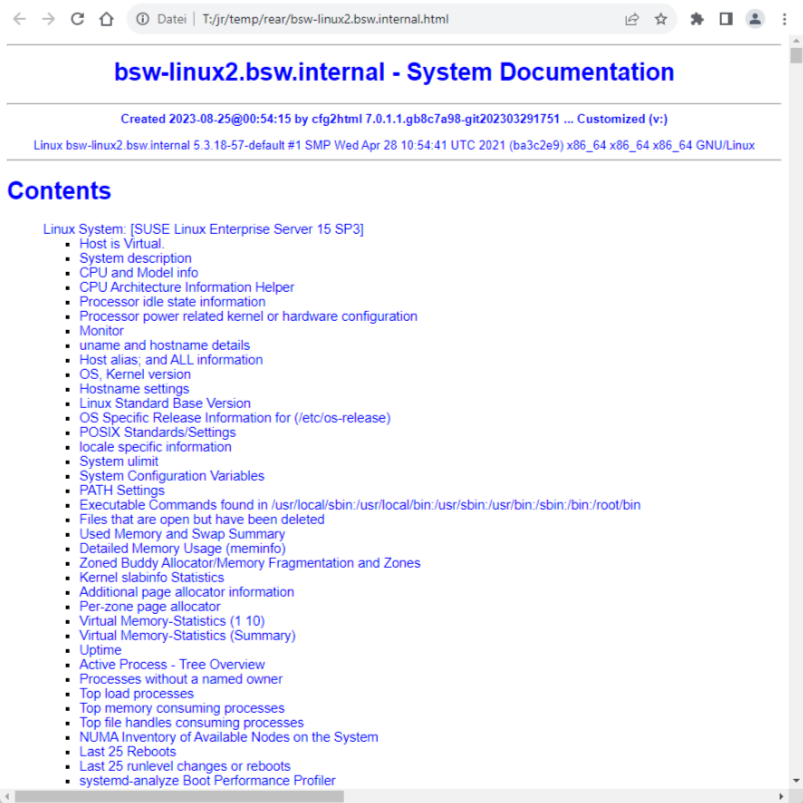Click the browser forward arrow

click(x=49, y=19)
